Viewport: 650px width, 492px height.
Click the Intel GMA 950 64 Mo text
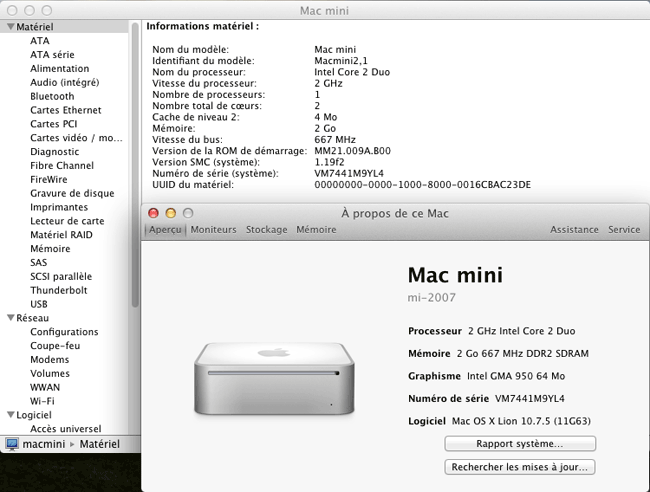[516, 376]
